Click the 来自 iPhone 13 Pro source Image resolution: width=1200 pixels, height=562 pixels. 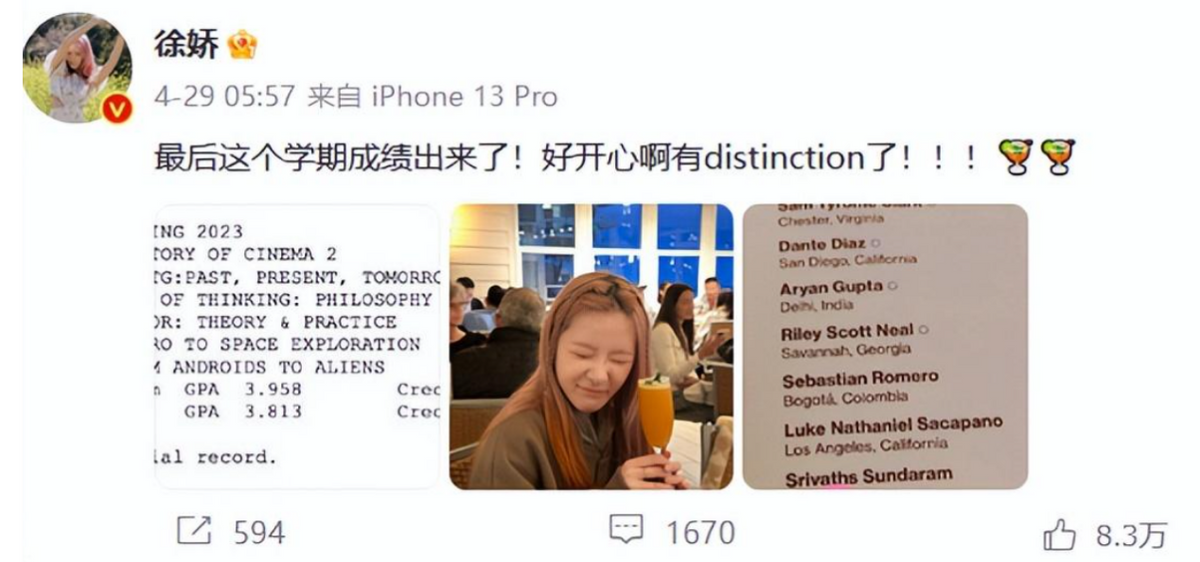tap(432, 97)
